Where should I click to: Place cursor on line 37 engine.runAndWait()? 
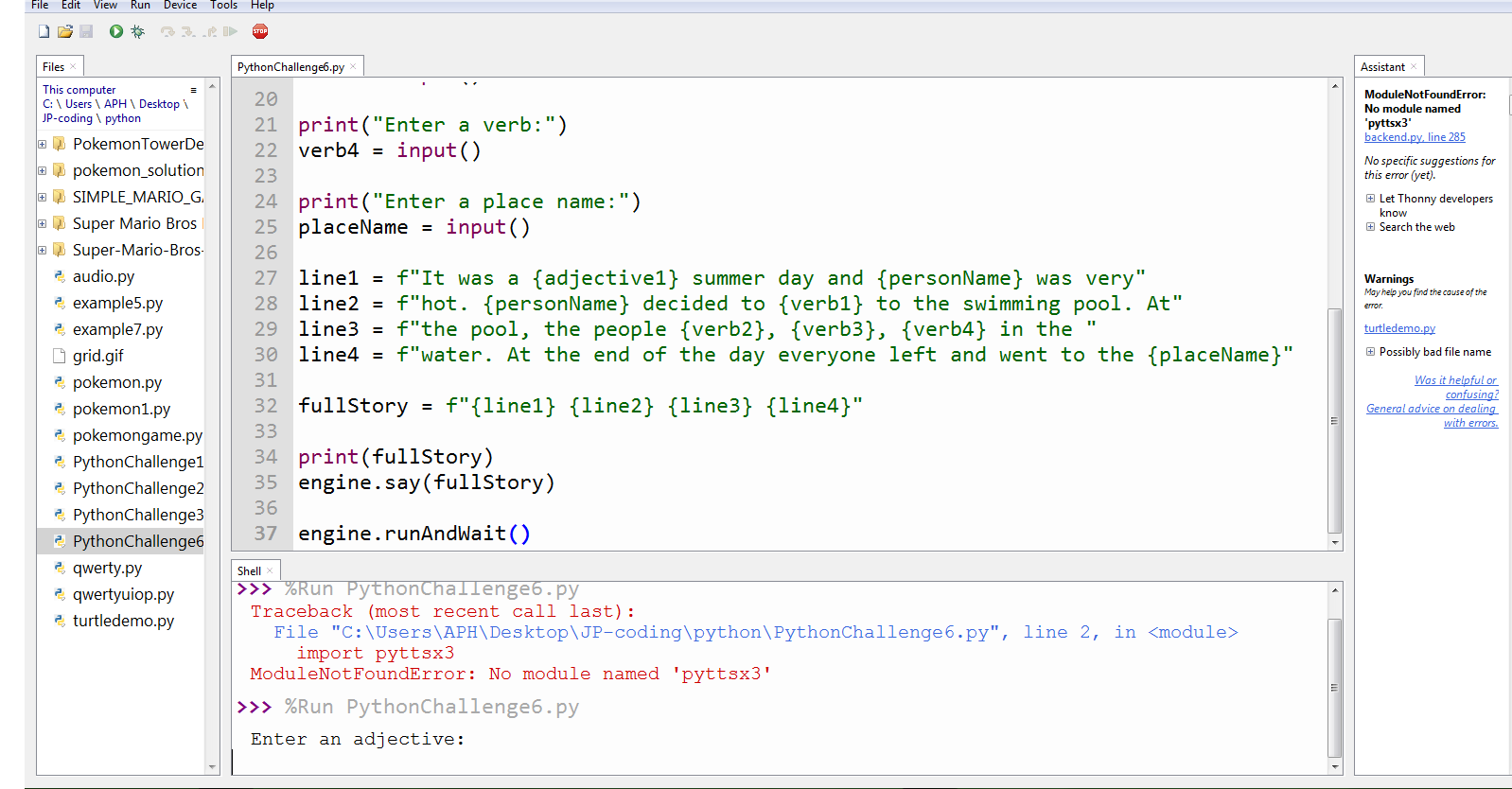click(x=414, y=534)
